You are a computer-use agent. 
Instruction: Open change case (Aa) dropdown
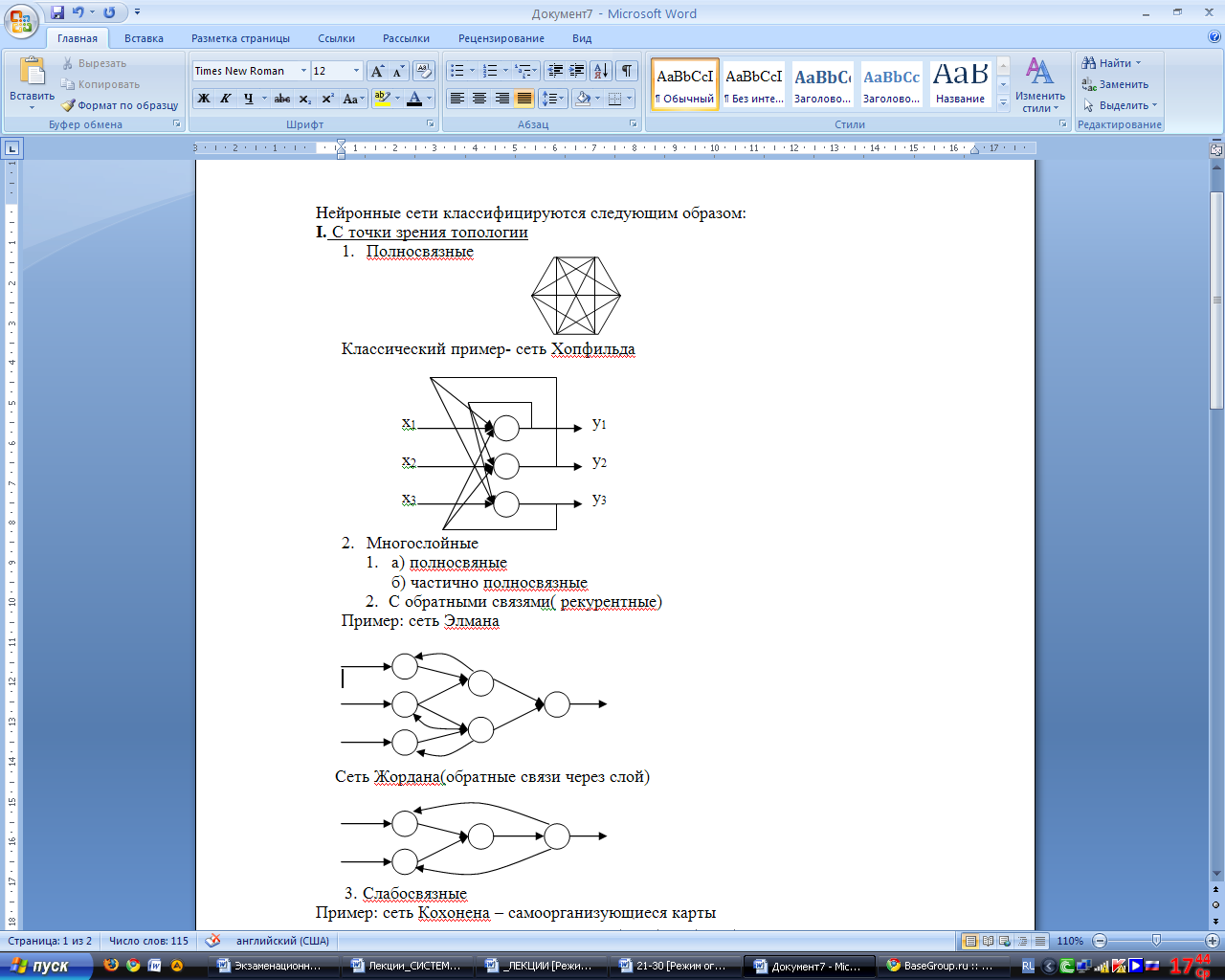353,99
